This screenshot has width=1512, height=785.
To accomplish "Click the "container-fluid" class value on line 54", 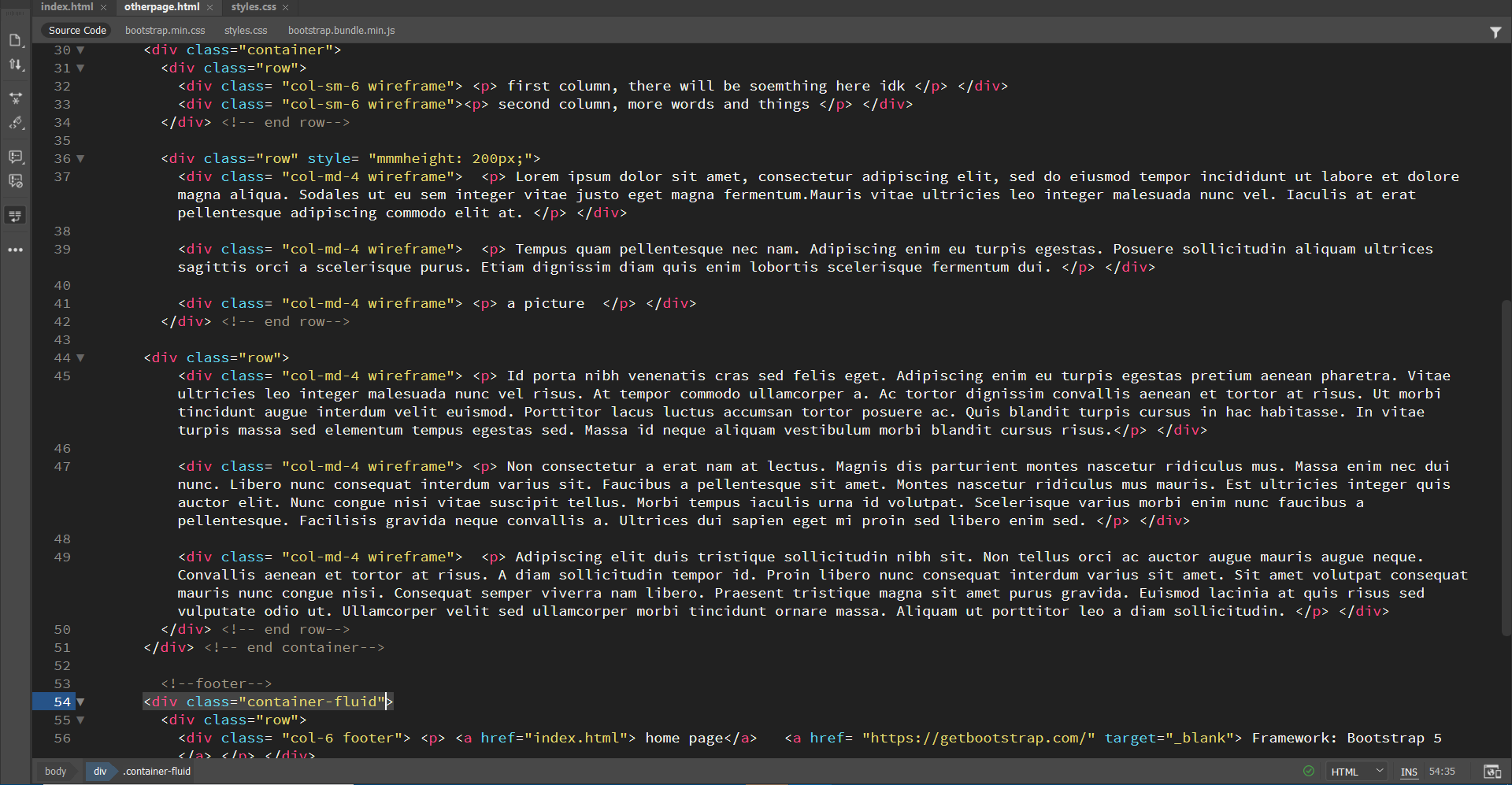I will click(x=313, y=702).
